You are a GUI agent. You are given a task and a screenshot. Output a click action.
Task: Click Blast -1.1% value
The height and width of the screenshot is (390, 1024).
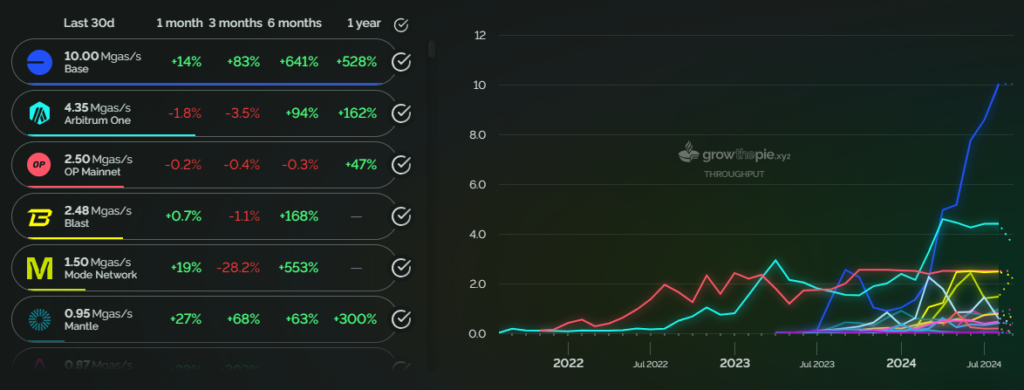(245, 216)
